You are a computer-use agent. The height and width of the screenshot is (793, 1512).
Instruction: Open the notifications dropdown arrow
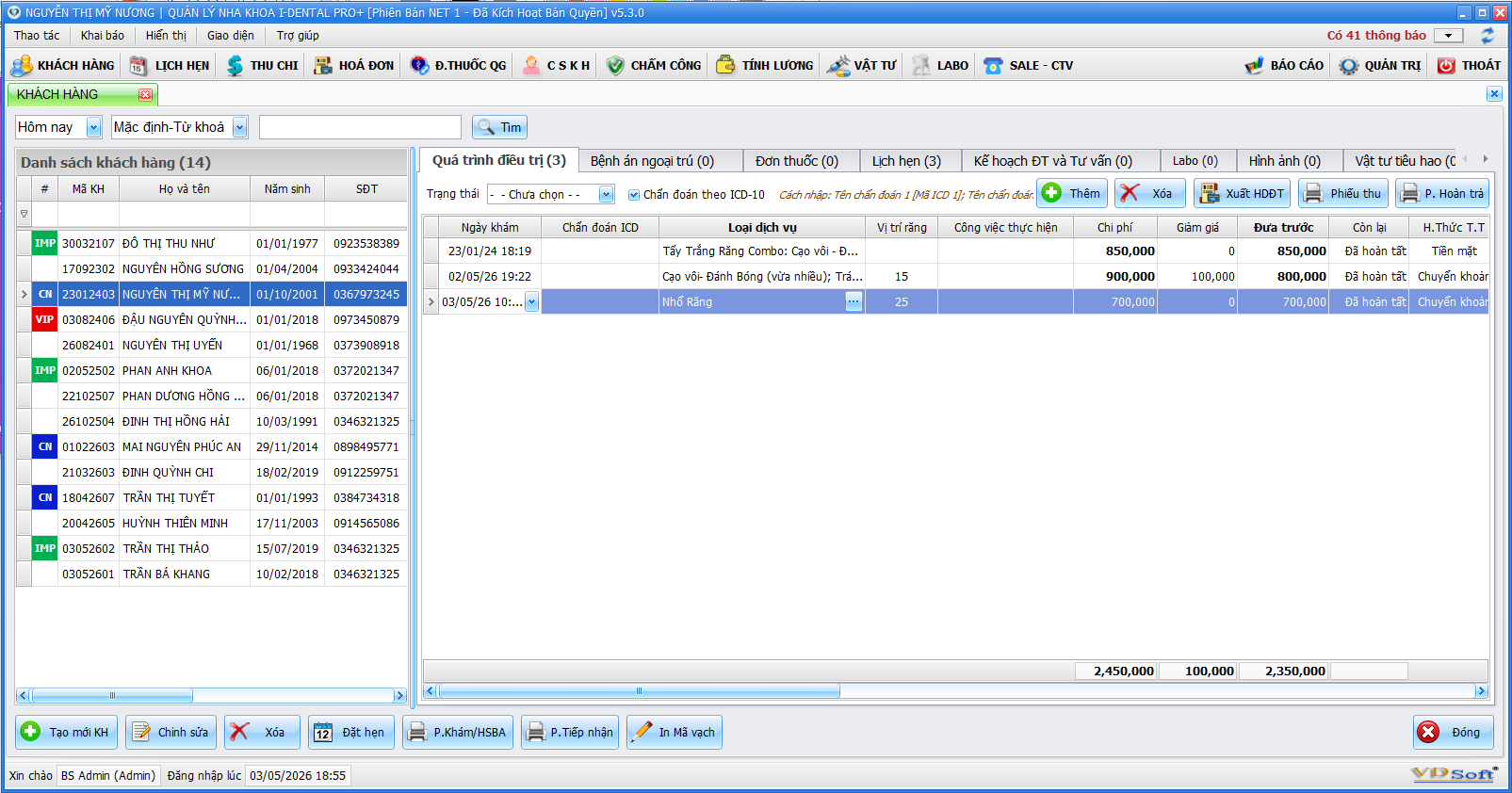point(1449,36)
